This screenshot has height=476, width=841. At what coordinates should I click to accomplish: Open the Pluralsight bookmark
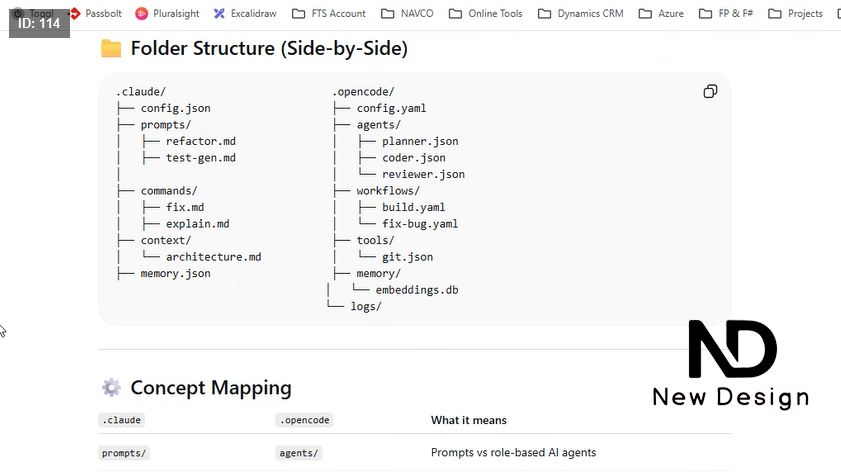tap(168, 13)
